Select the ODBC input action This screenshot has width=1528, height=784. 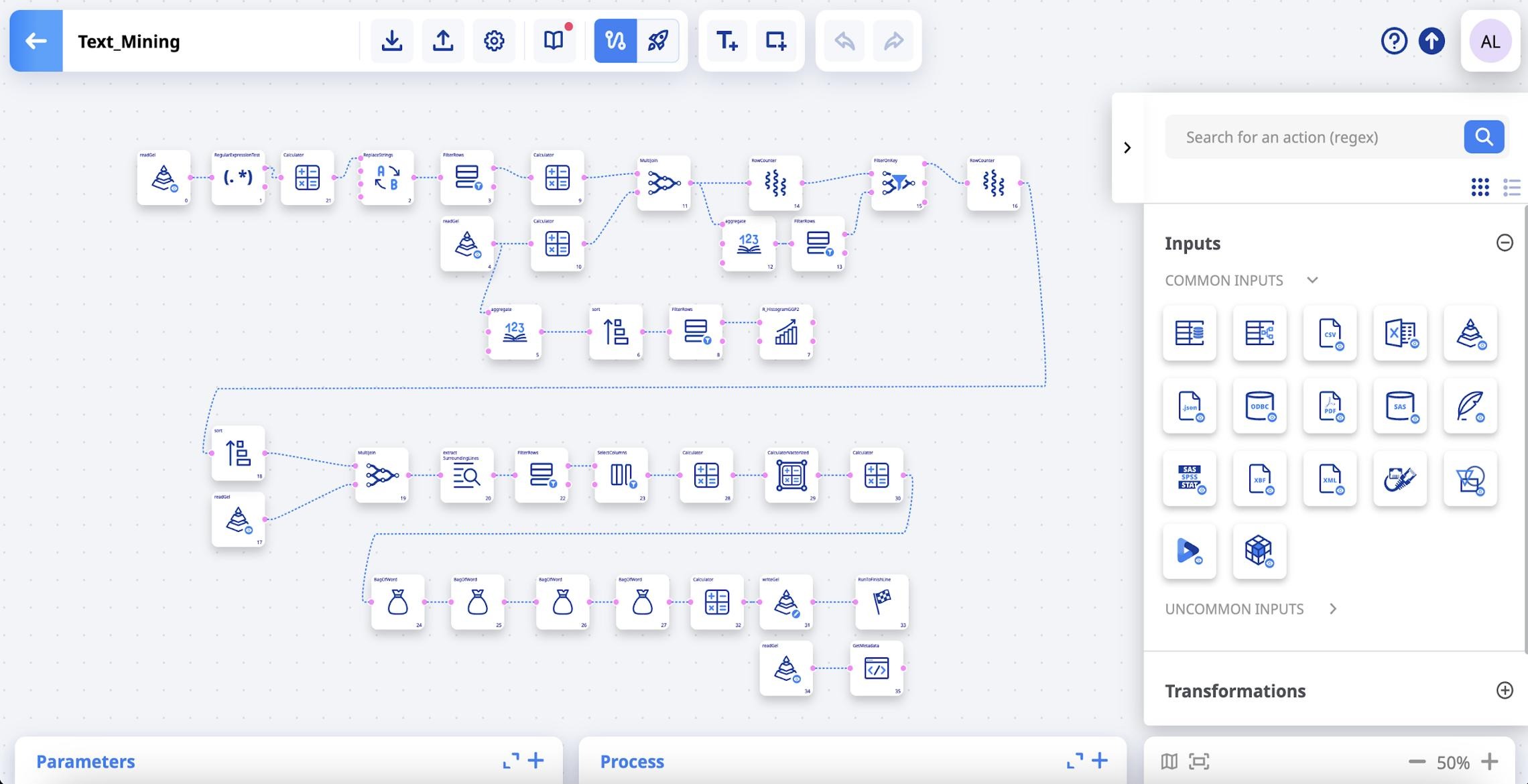tap(1259, 406)
